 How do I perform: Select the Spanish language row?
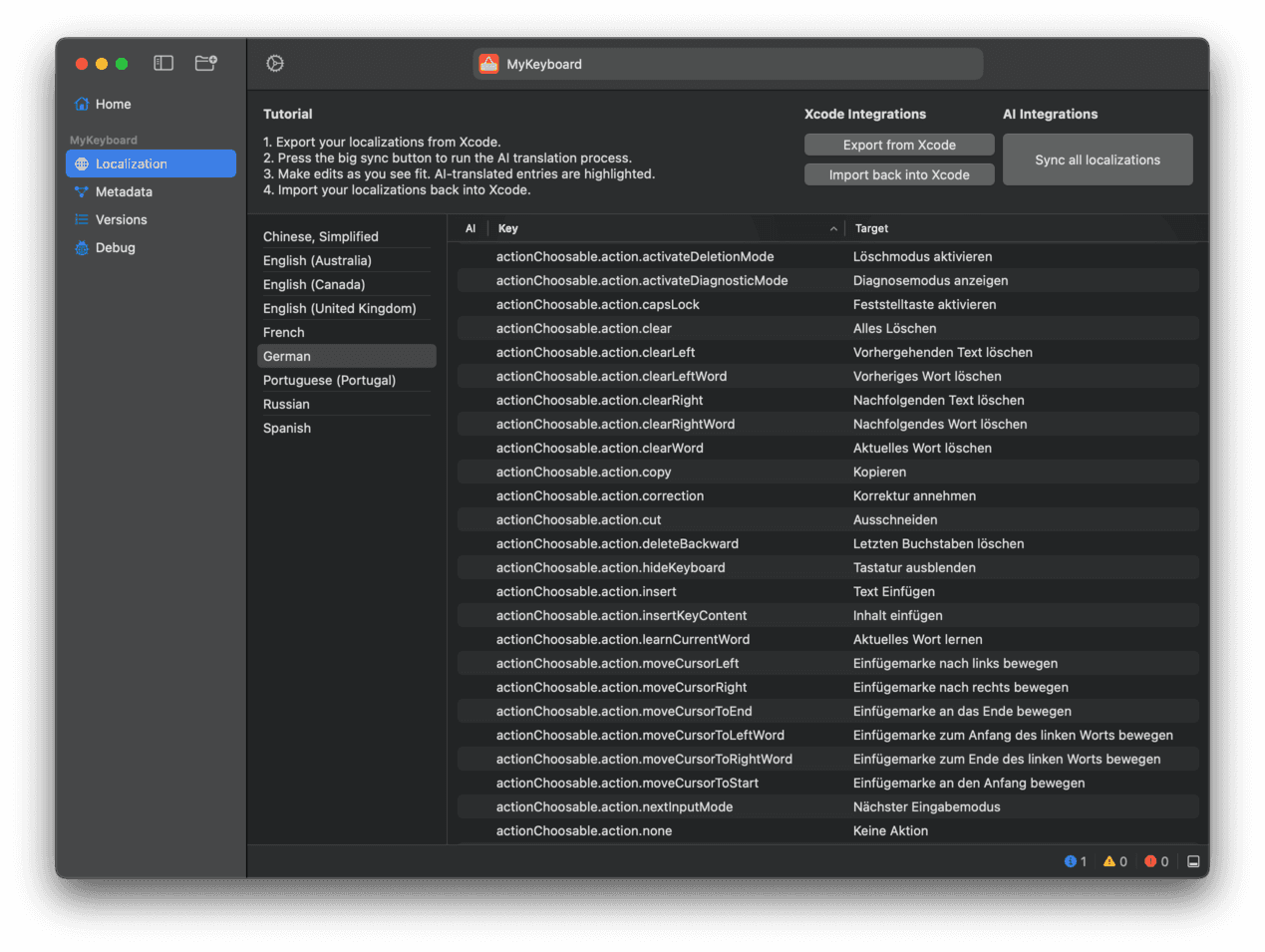pyautogui.click(x=346, y=428)
